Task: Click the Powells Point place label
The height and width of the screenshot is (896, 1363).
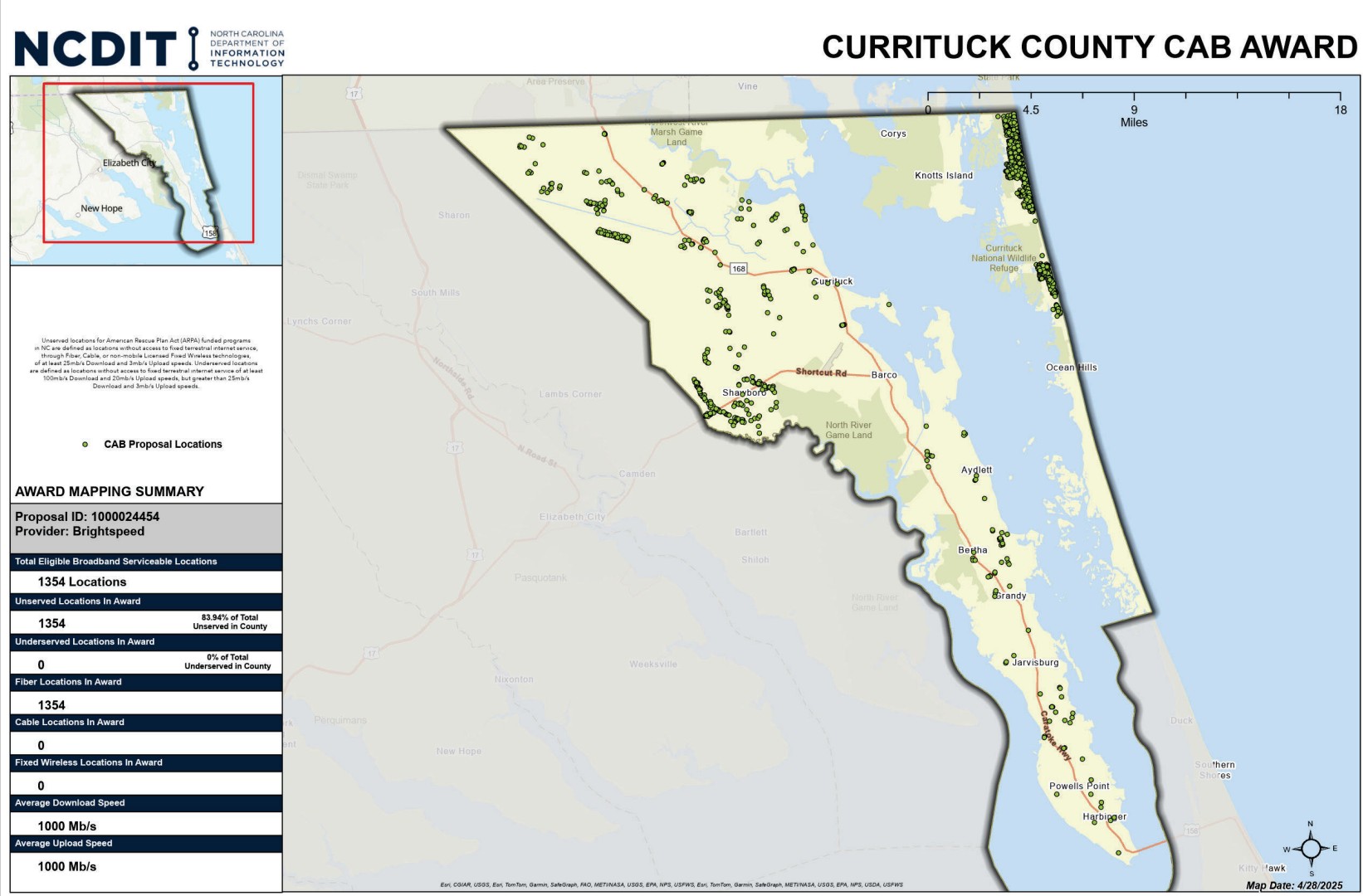Action: 1078,786
